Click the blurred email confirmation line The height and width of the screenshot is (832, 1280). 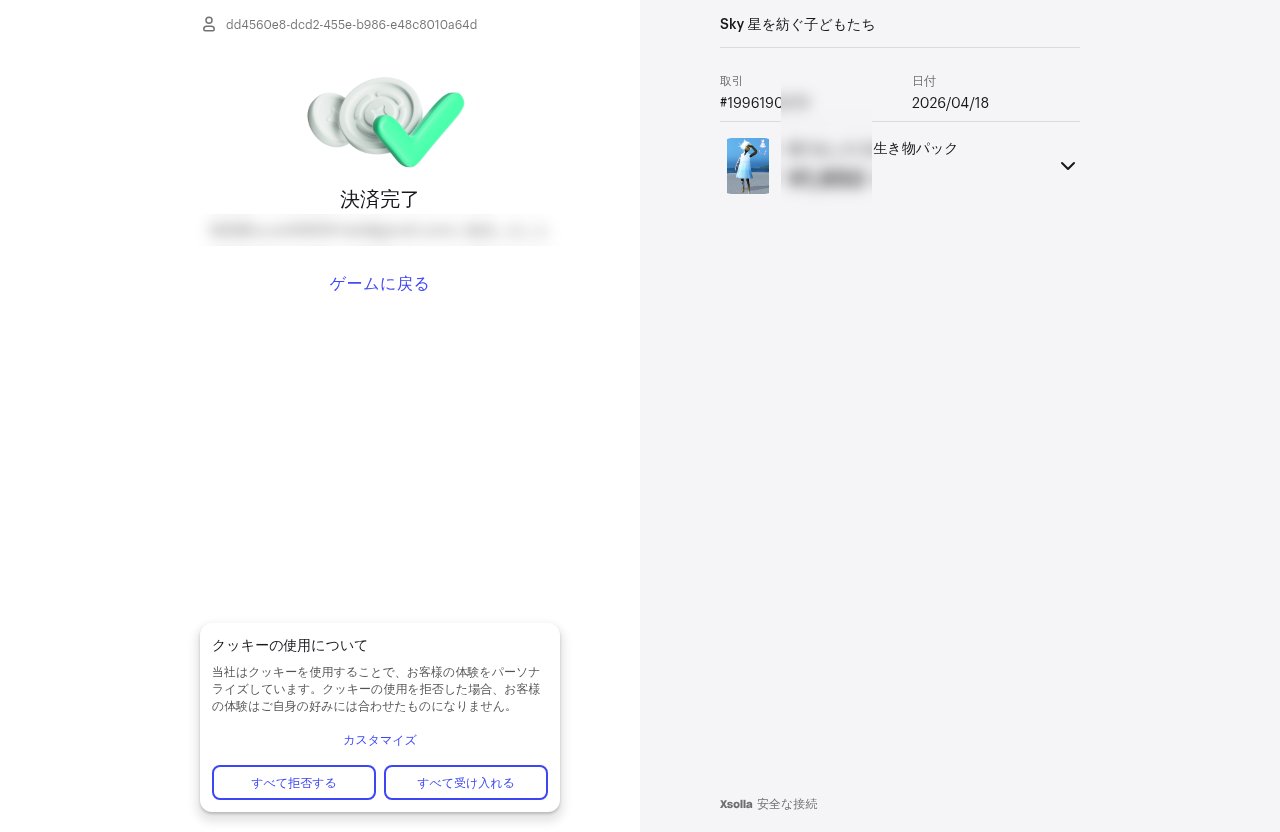click(x=378, y=230)
